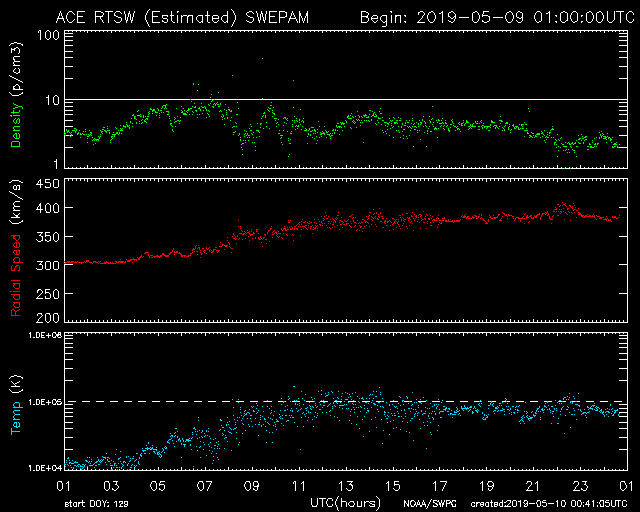
Task: Click the 100 tick on density axis
Action: (45, 35)
